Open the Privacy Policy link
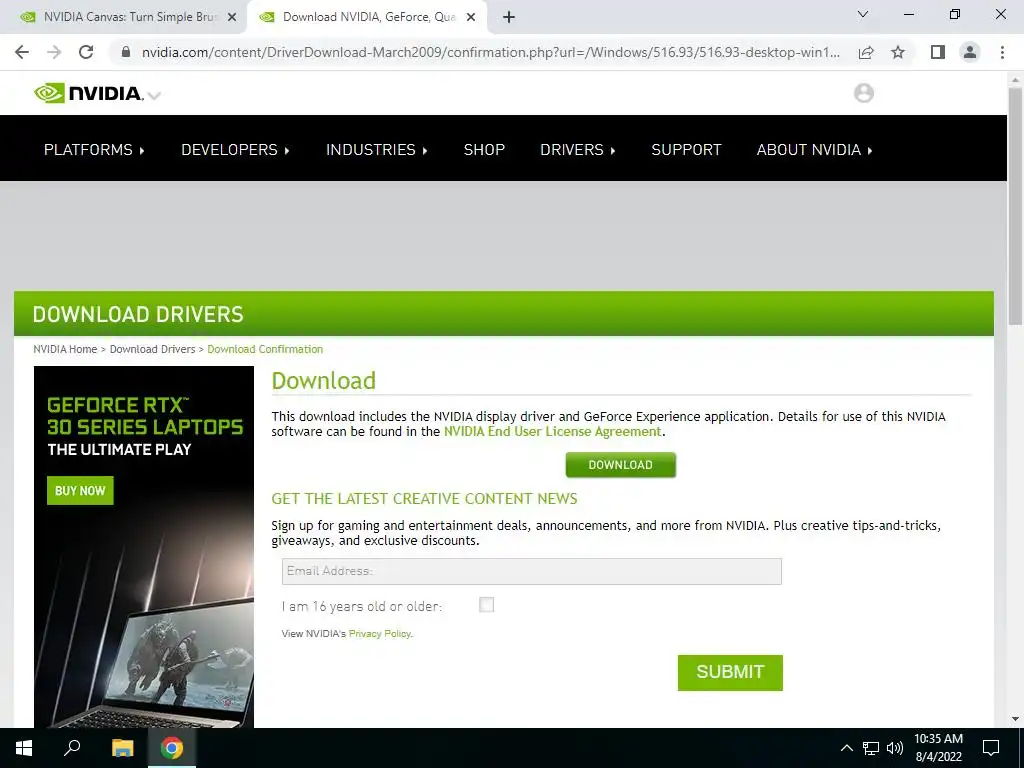 tap(379, 633)
